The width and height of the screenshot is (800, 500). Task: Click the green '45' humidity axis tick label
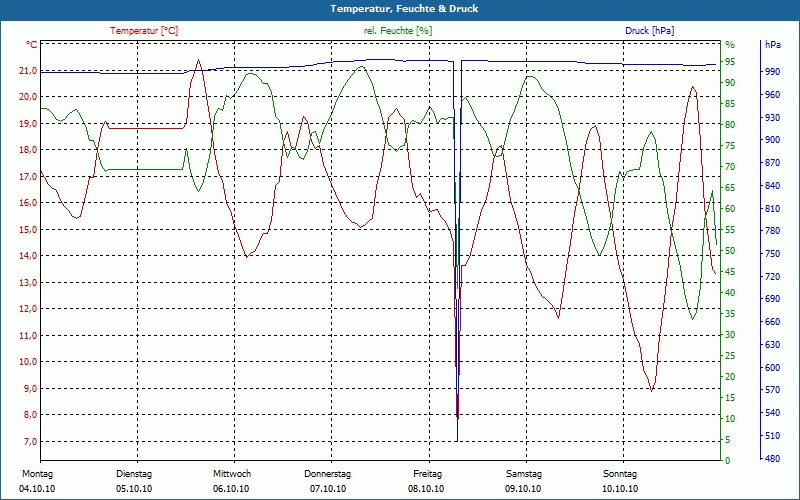[x=730, y=272]
